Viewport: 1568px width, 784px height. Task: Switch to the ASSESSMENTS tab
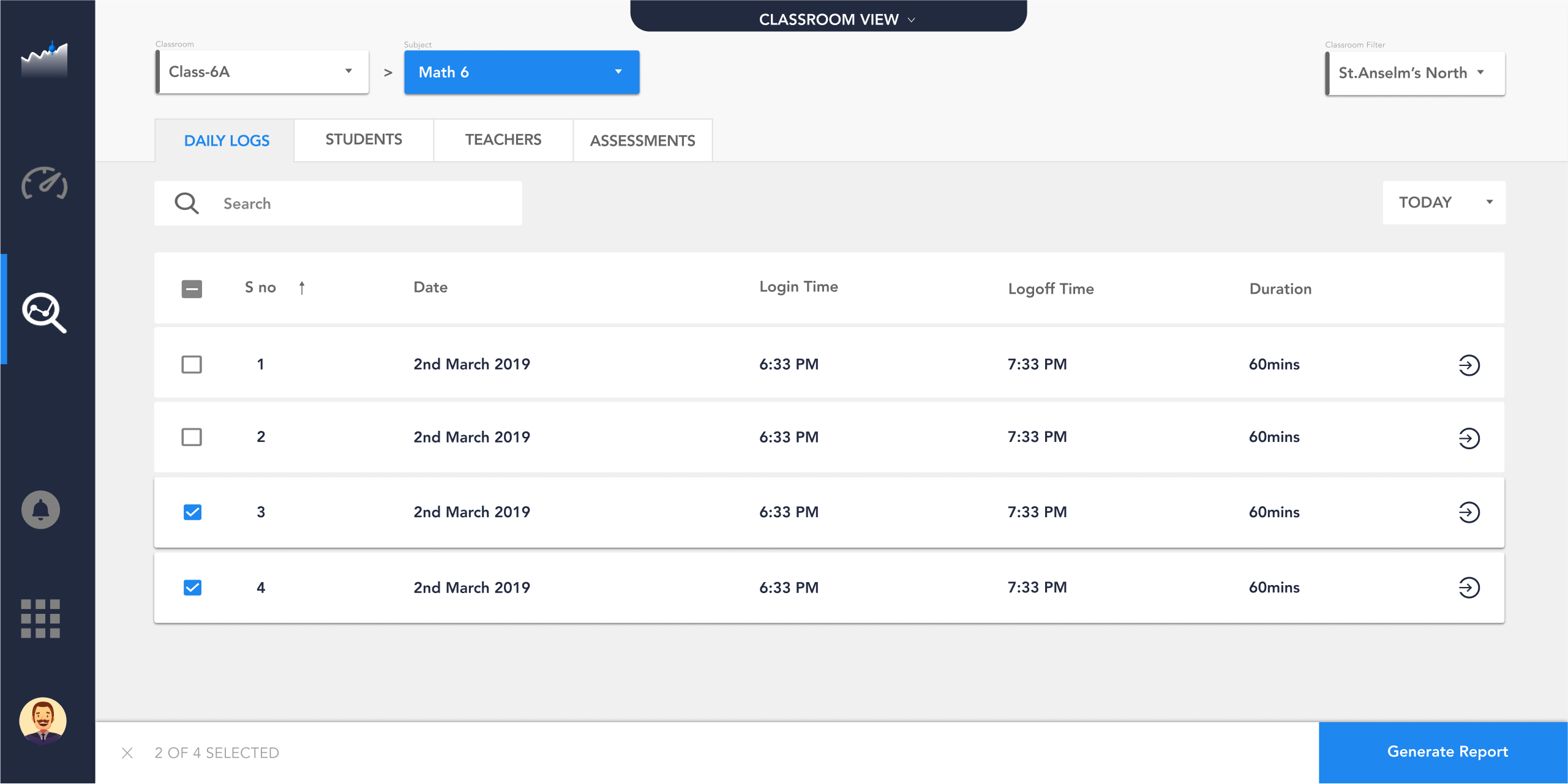642,141
